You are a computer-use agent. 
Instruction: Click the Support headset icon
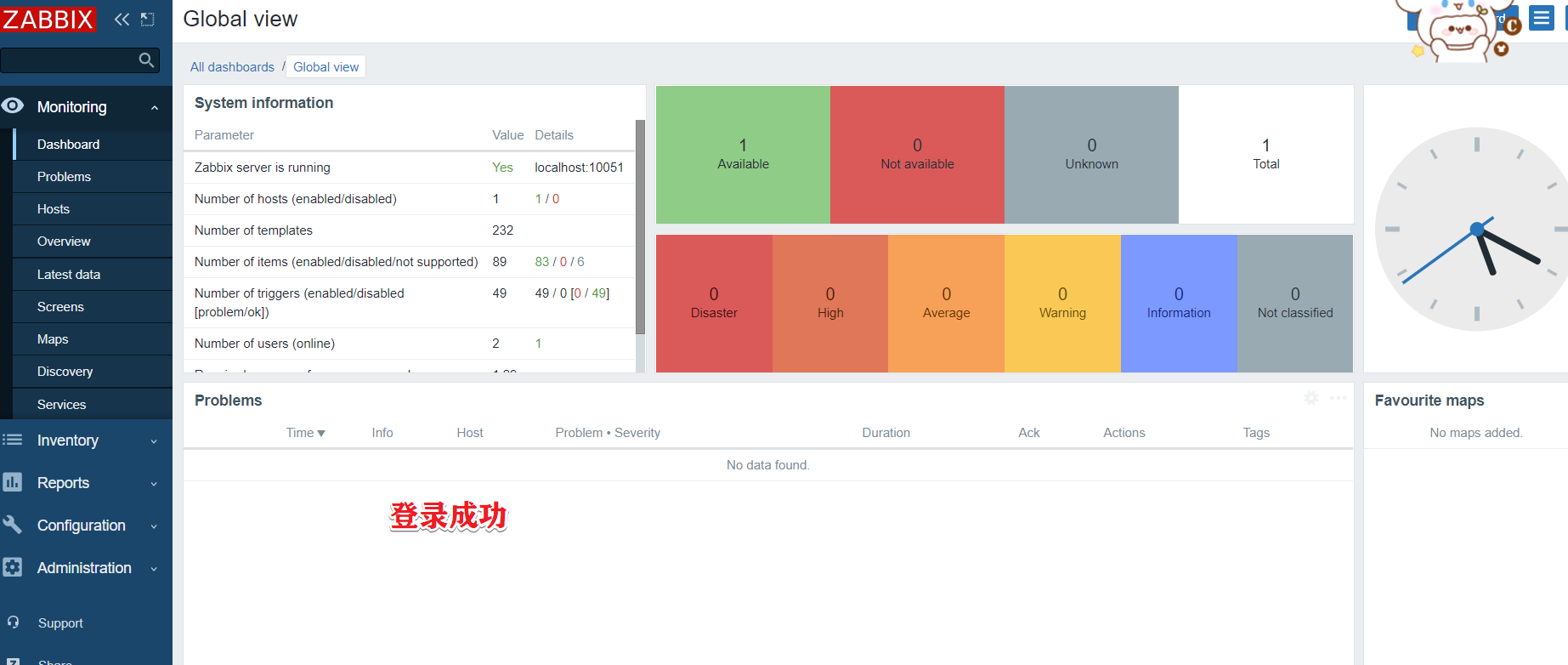(x=13, y=622)
